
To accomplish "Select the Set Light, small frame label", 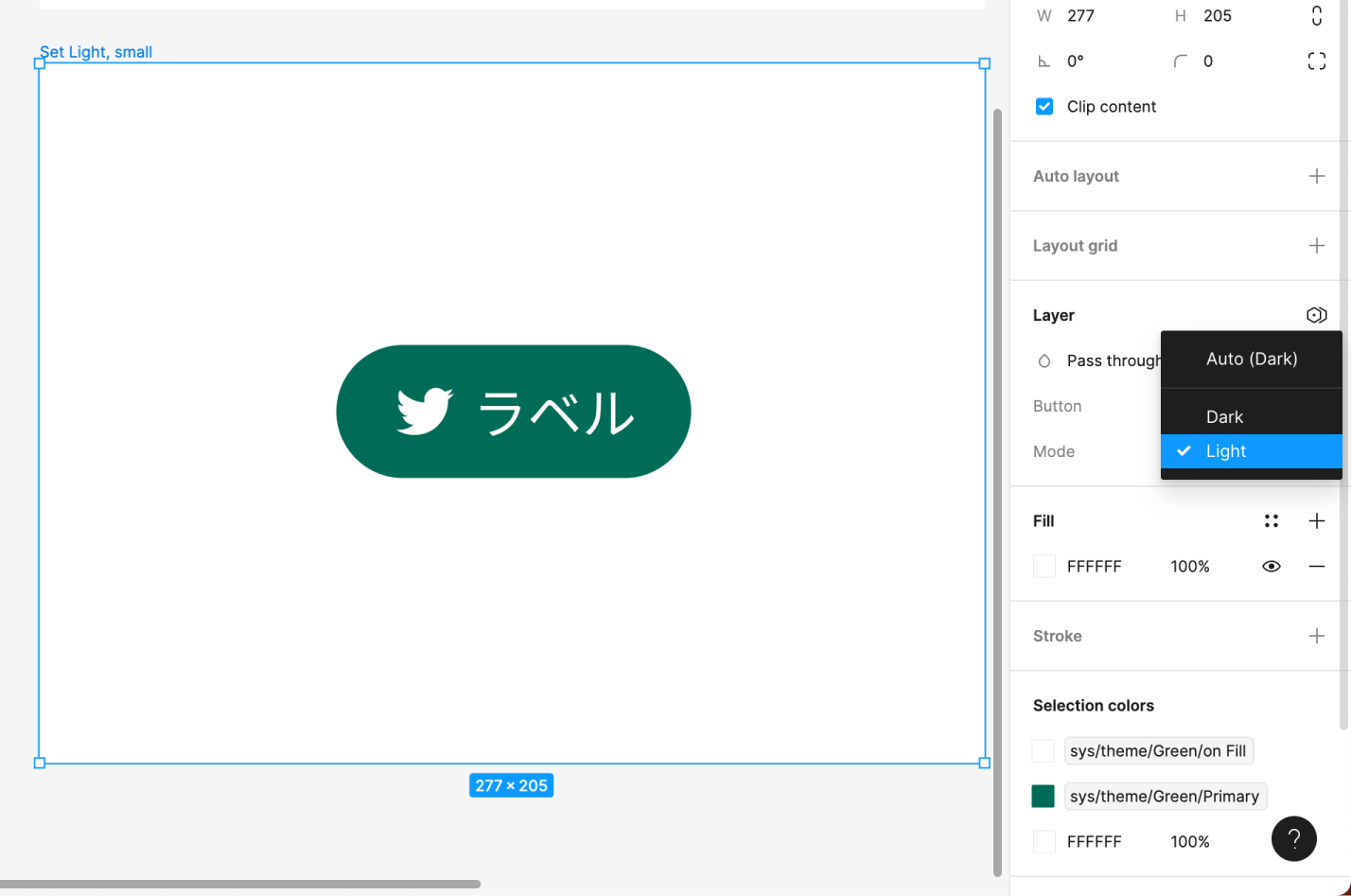I will (x=96, y=52).
